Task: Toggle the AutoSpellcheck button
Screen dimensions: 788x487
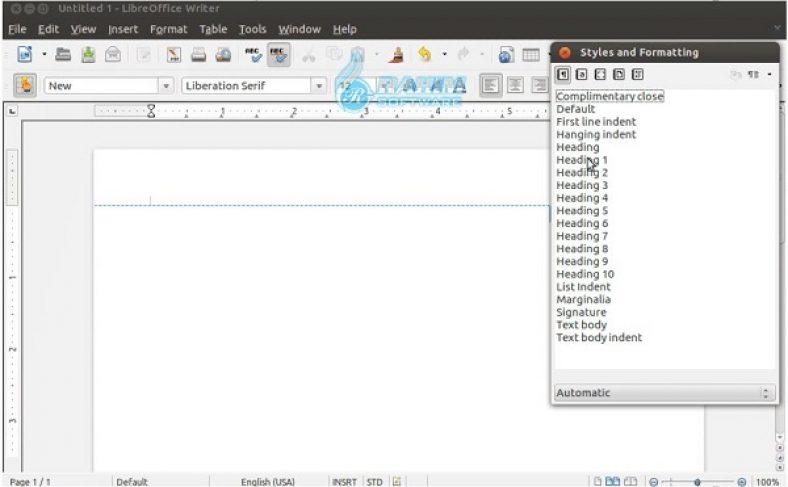Action: pyautogui.click(x=278, y=54)
